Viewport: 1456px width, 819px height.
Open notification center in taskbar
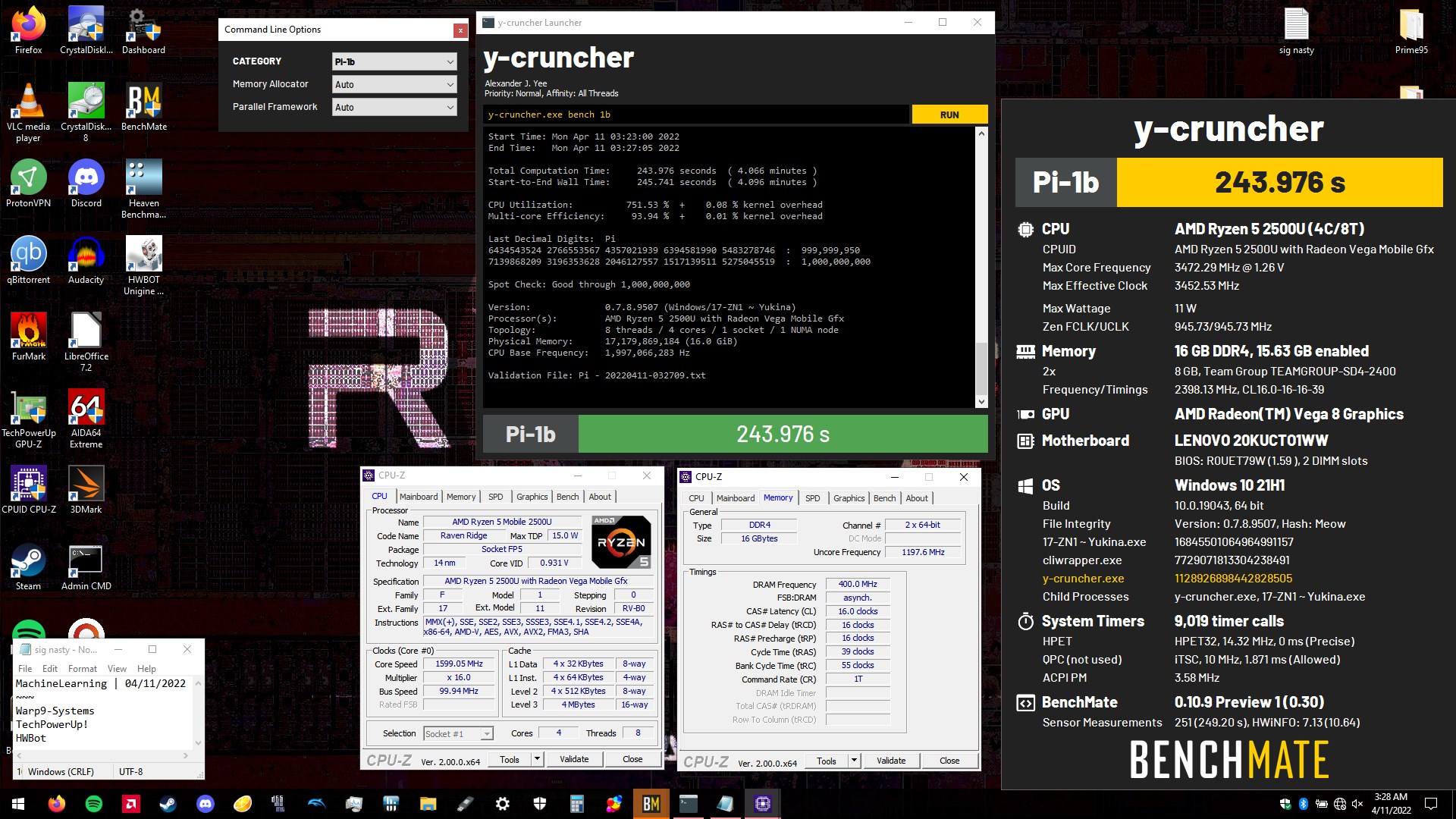(1431, 804)
